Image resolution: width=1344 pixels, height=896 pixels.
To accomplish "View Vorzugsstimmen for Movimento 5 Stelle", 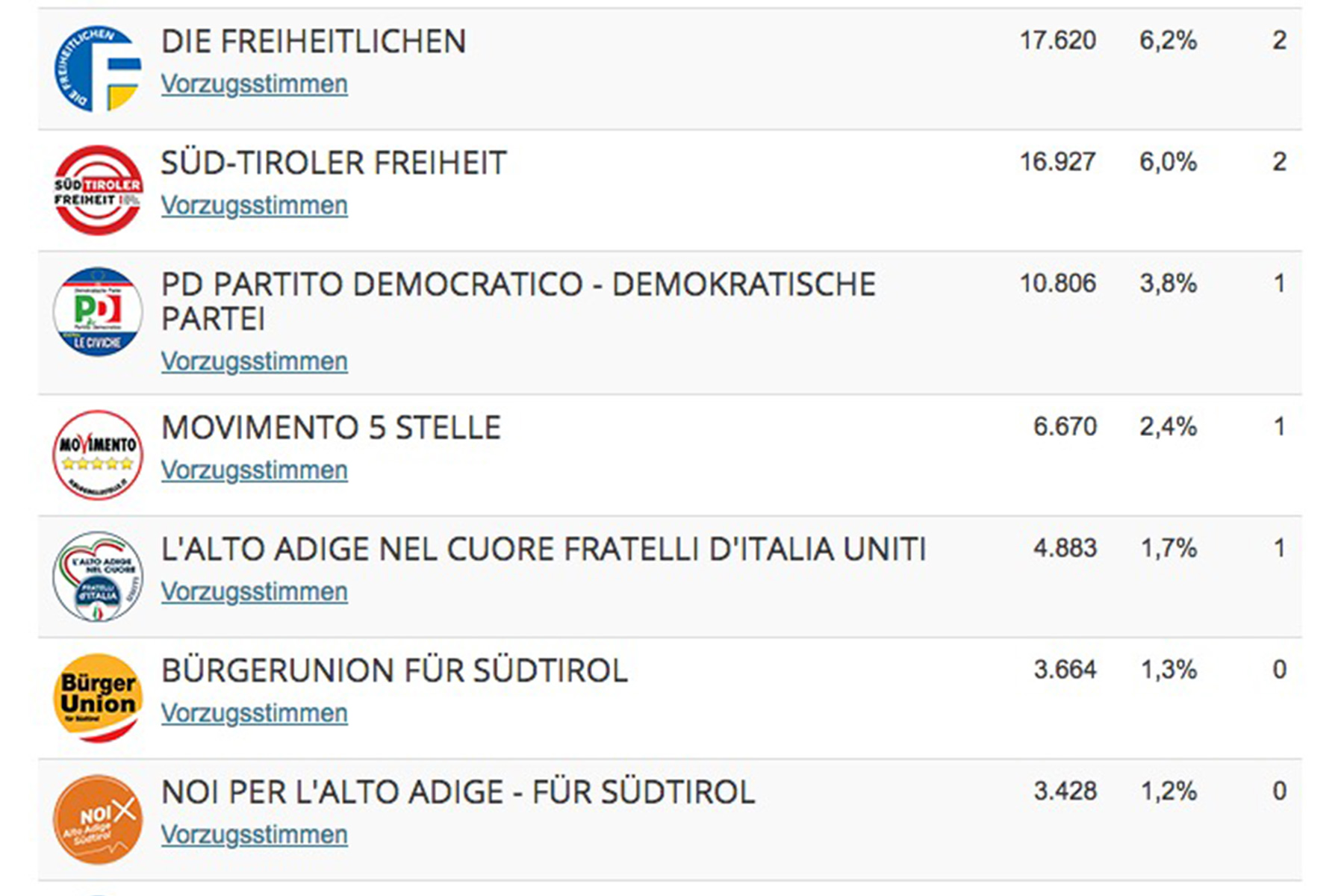I will coord(255,470).
